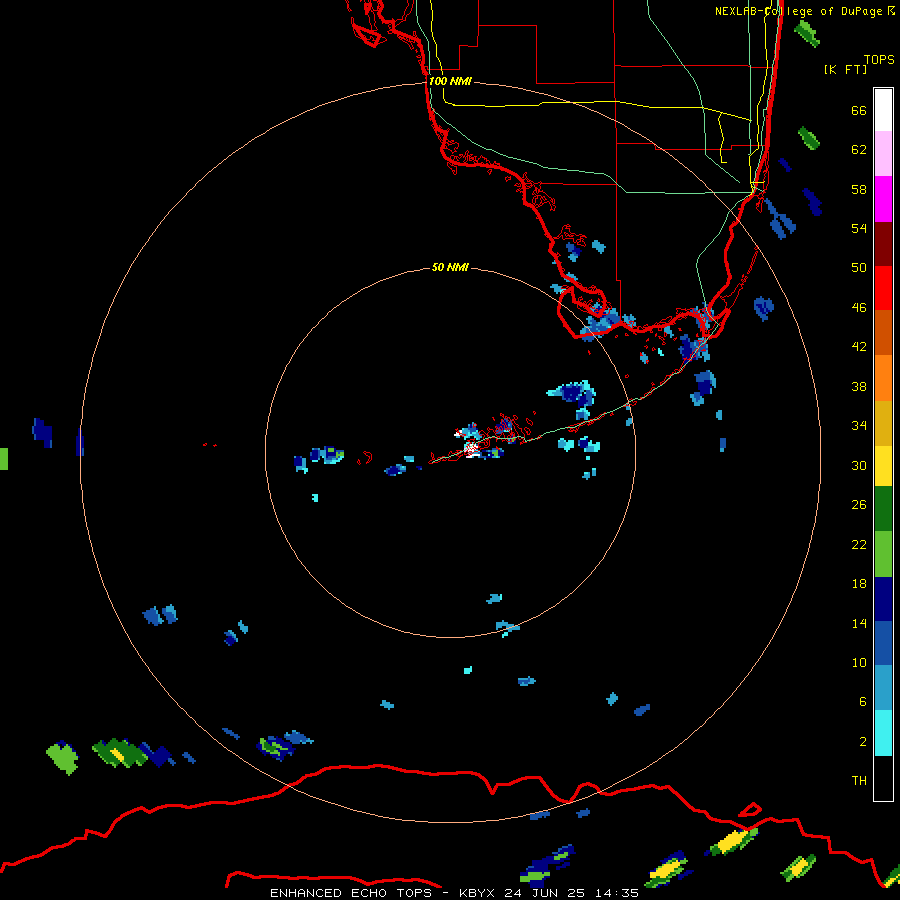Click the '100 NMI' range ring label

[x=451, y=81]
